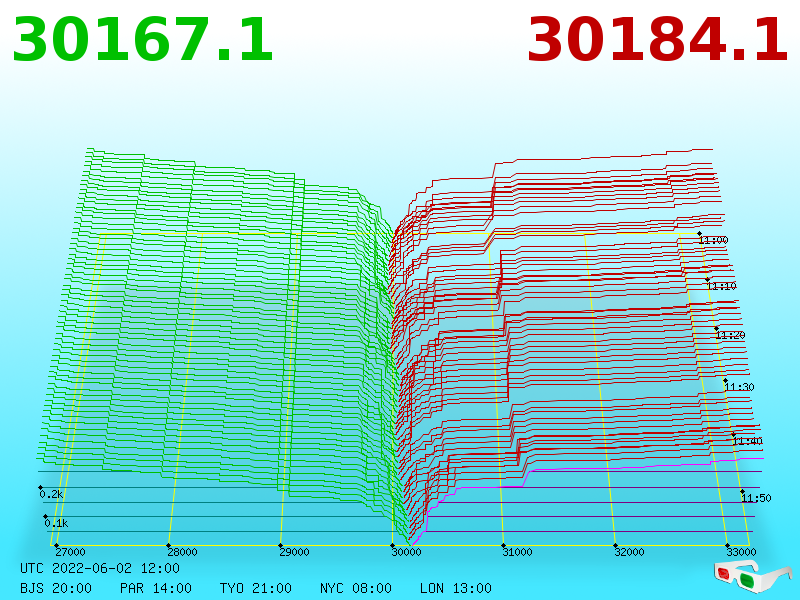
Task: Click the green bid price 30167.1
Action: tap(143, 40)
